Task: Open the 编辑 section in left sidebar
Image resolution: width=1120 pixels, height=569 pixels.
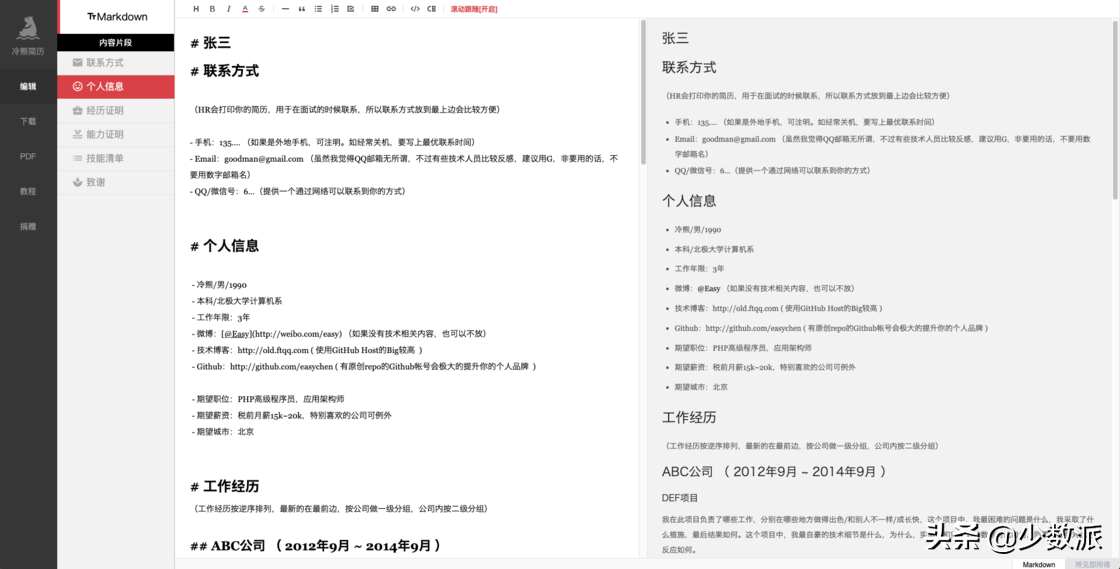Action: [x=28, y=86]
